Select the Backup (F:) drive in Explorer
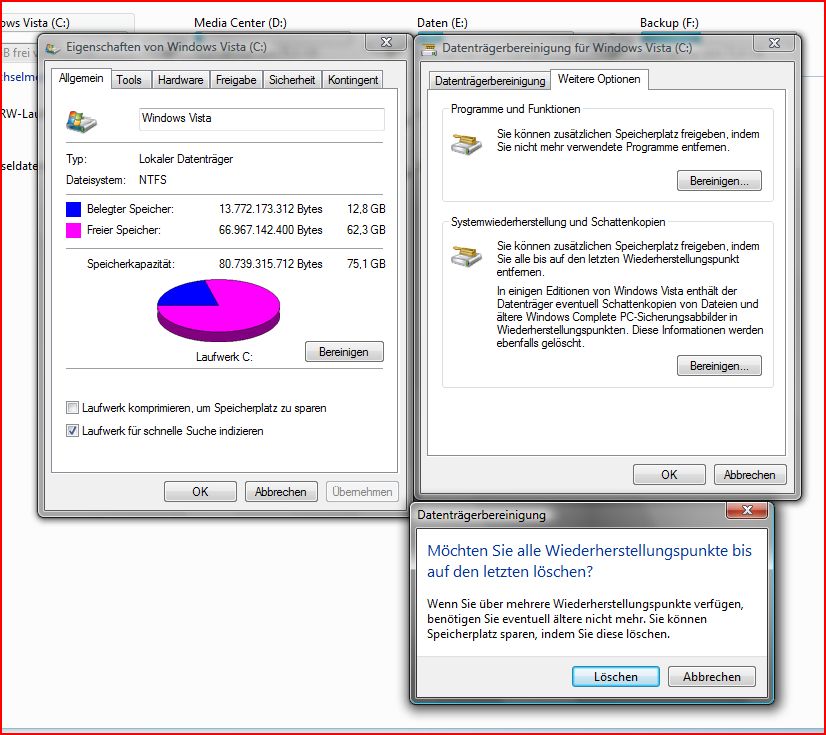Viewport: 826px width, 735px height. tap(670, 23)
